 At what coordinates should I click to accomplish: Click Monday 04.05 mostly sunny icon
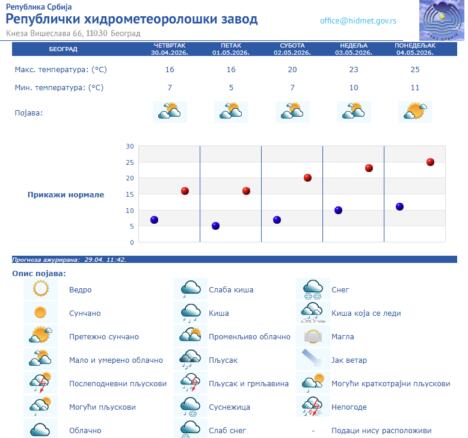(415, 111)
